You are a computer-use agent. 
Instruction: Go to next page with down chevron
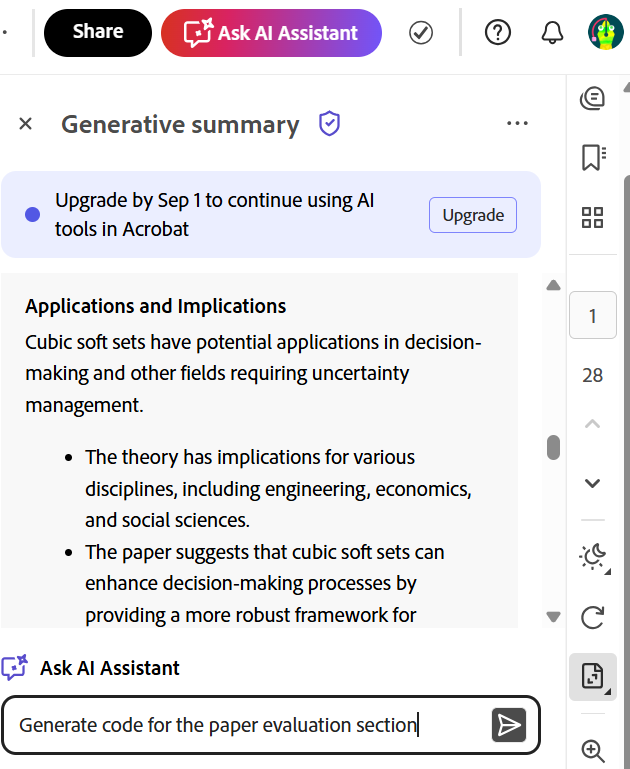592,483
